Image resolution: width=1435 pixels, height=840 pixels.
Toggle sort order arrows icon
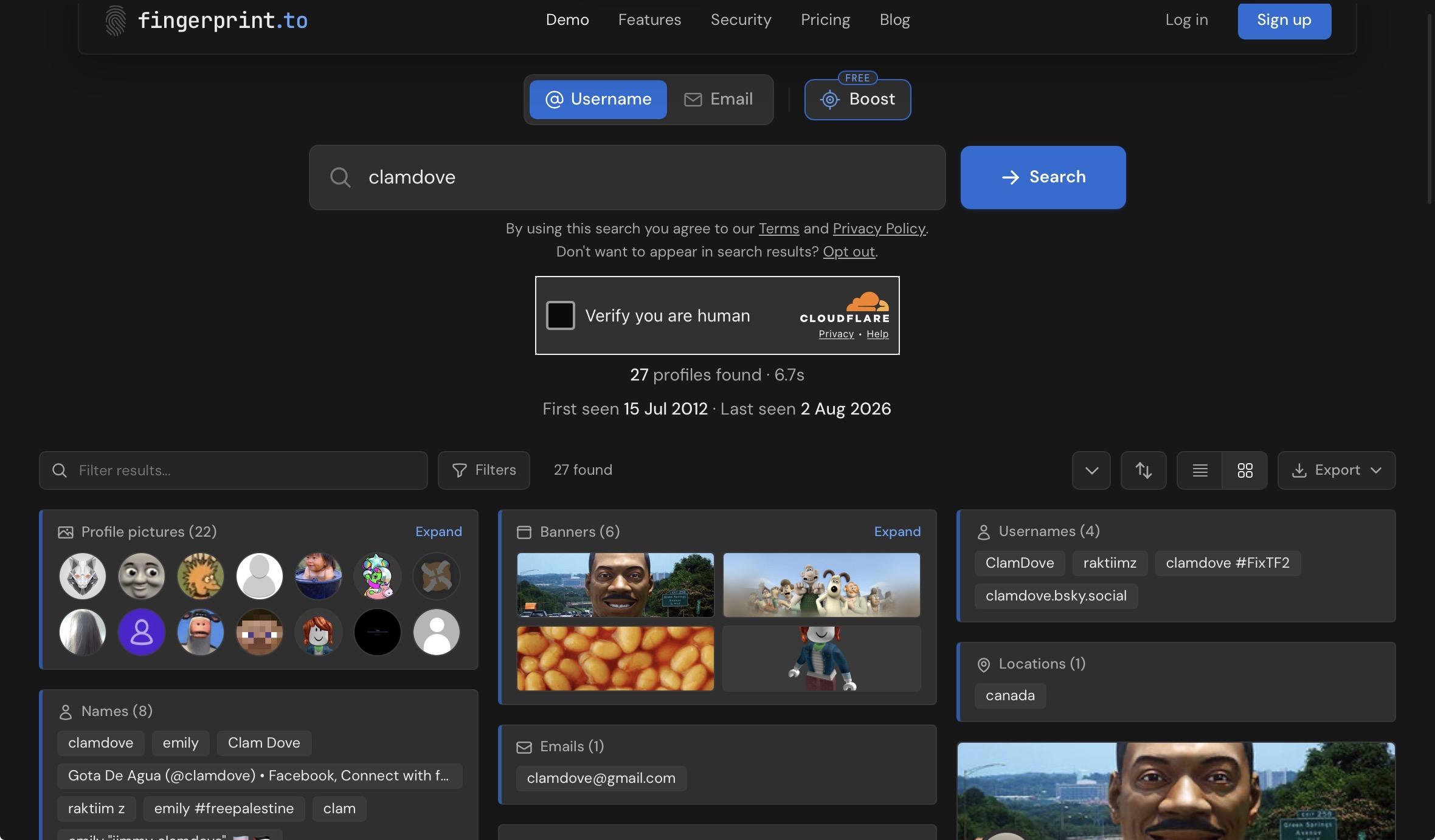(1143, 470)
